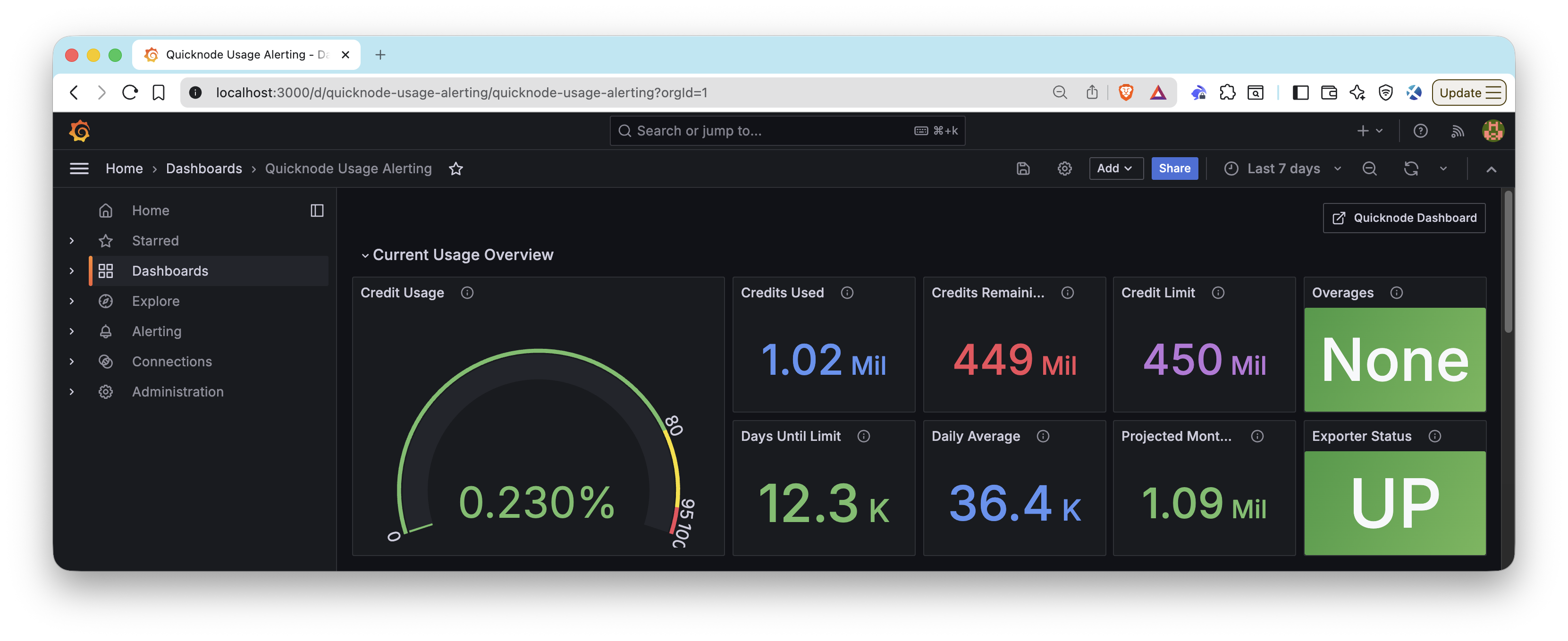Navigate to Dashboards via breadcrumb
1568x641 pixels.
(x=203, y=169)
